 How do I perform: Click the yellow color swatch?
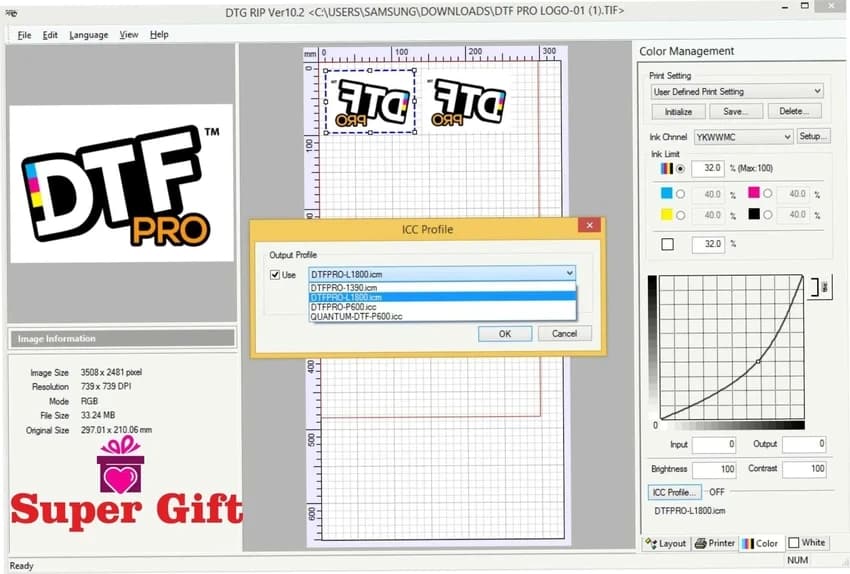pyautogui.click(x=667, y=215)
